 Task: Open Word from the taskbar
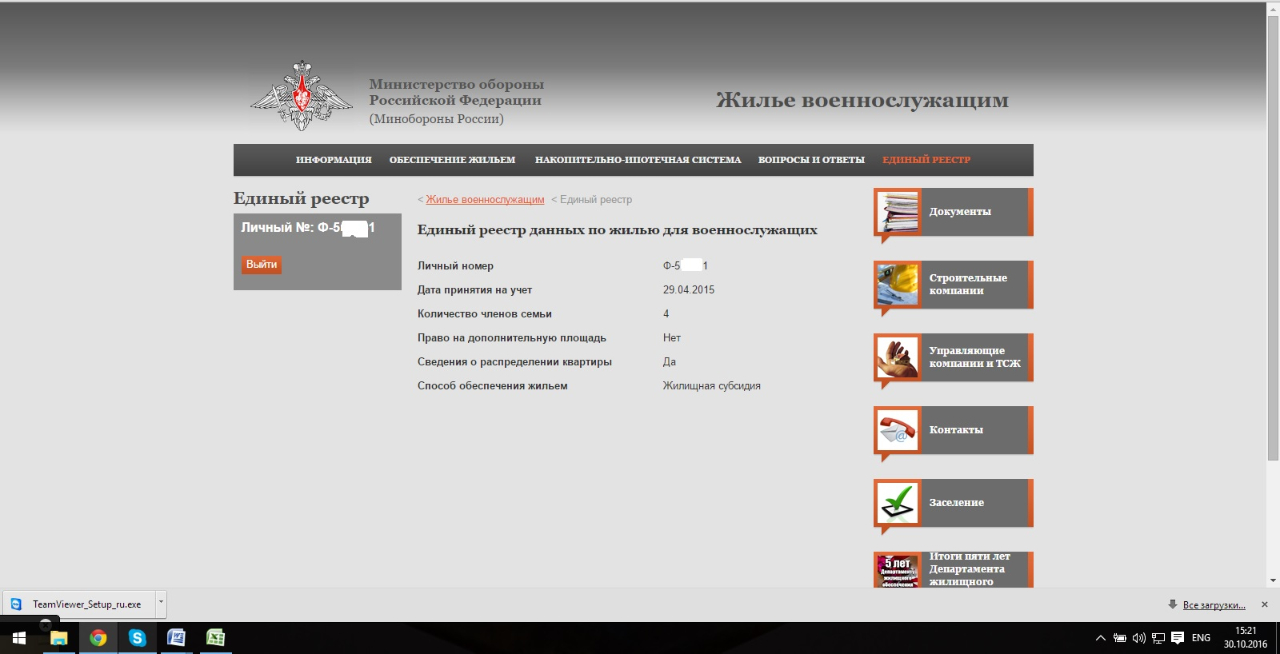[176, 638]
